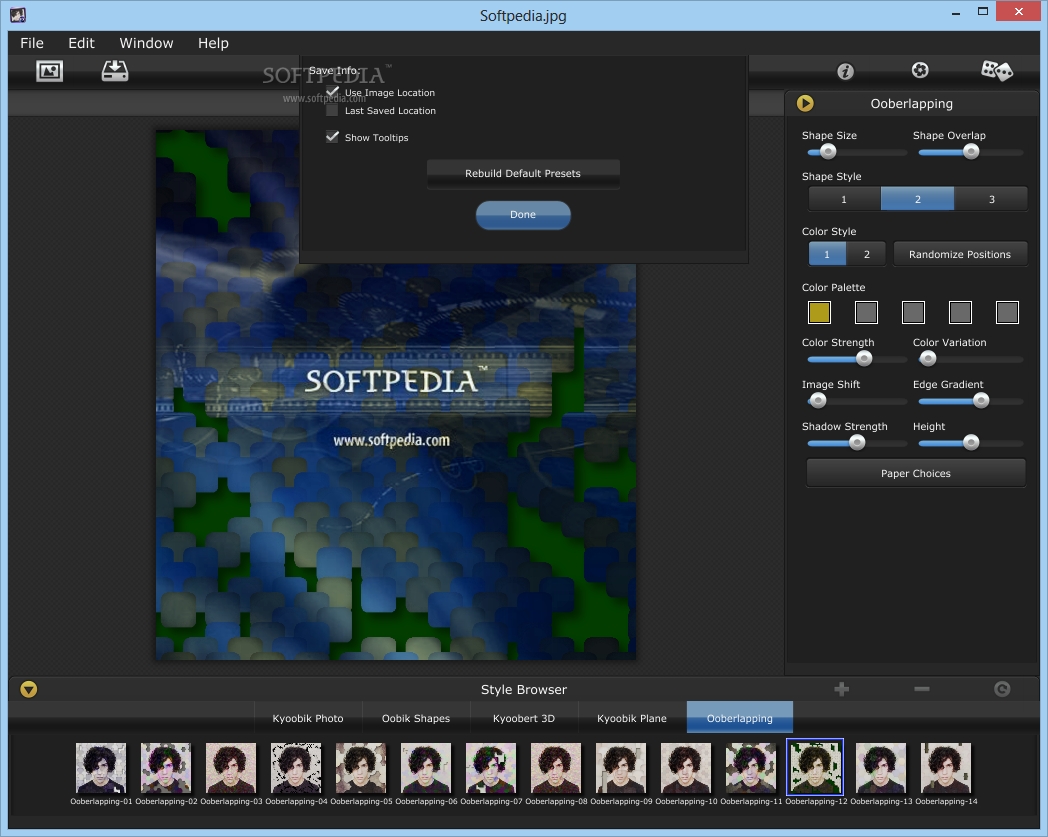The image size is (1048, 837).
Task: Select Ooberlapping-02 preset thumbnail
Action: (166, 767)
